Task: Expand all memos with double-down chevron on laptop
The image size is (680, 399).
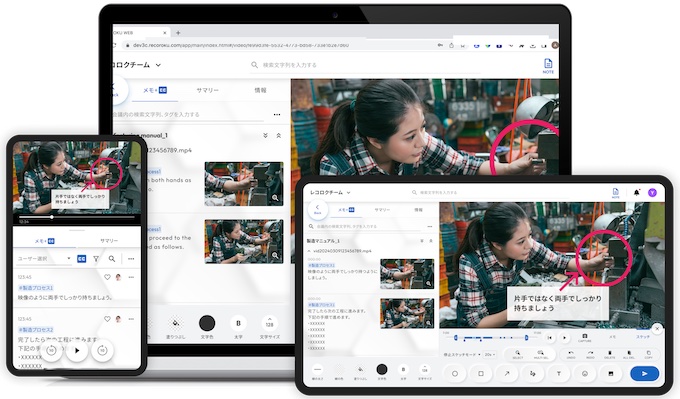Action: (x=265, y=136)
